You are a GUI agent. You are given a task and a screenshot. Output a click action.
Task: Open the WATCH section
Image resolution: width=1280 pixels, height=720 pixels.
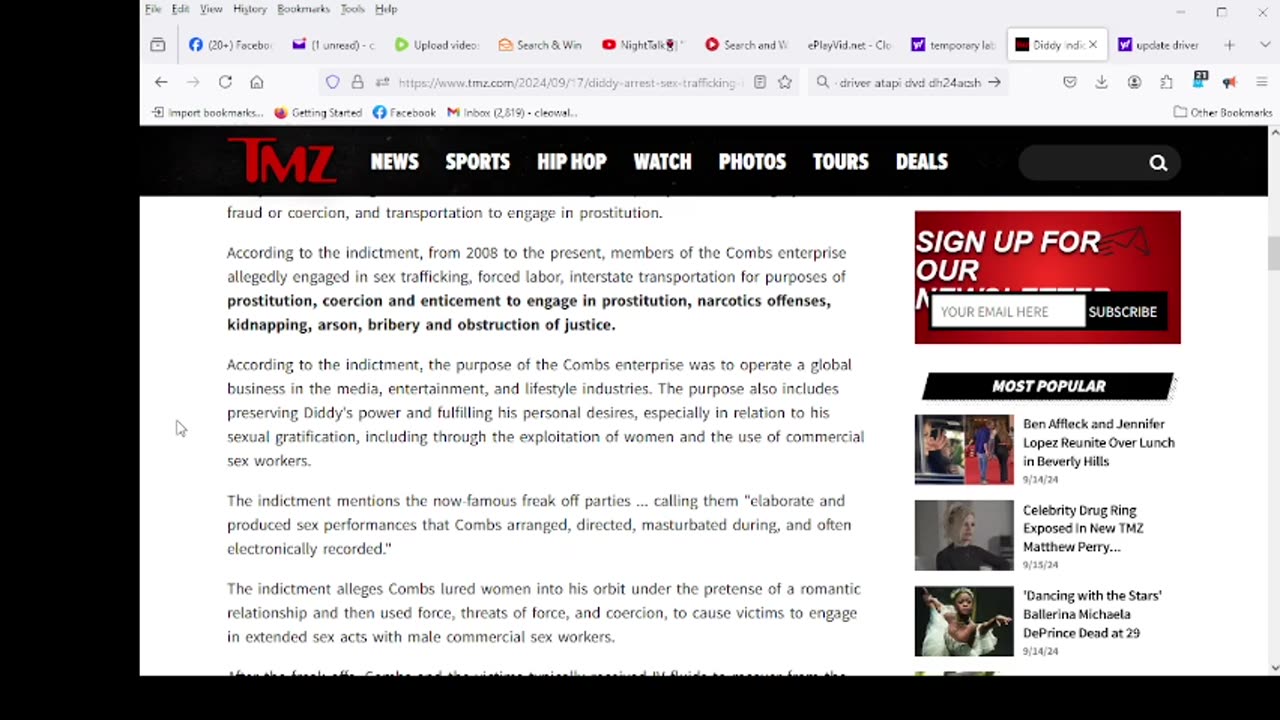coord(662,161)
